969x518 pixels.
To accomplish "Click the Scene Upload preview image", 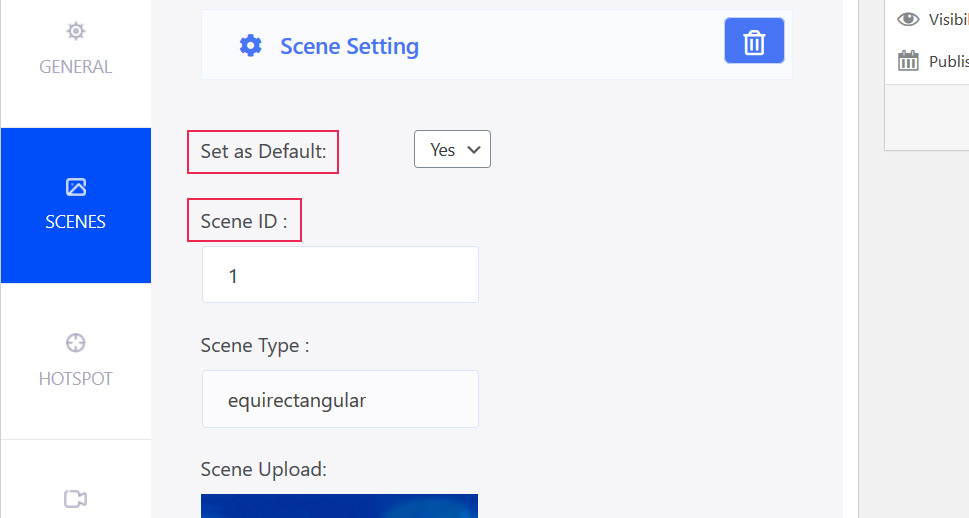I will [x=339, y=506].
